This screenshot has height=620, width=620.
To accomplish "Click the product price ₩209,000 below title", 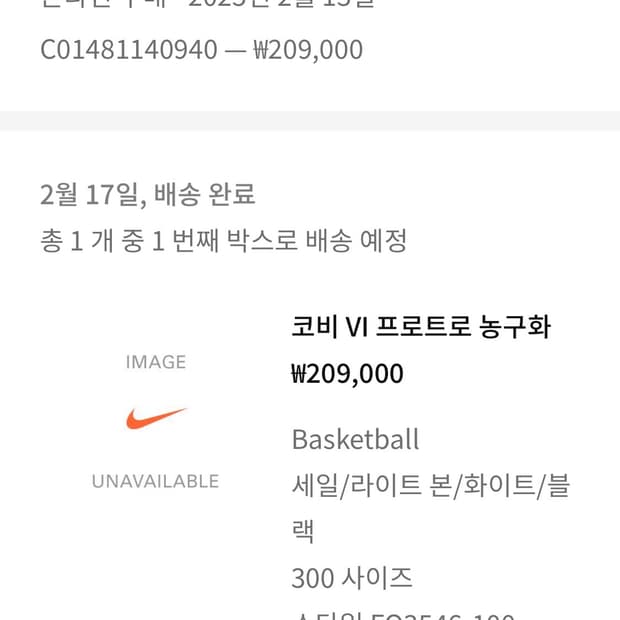I will [x=347, y=374].
